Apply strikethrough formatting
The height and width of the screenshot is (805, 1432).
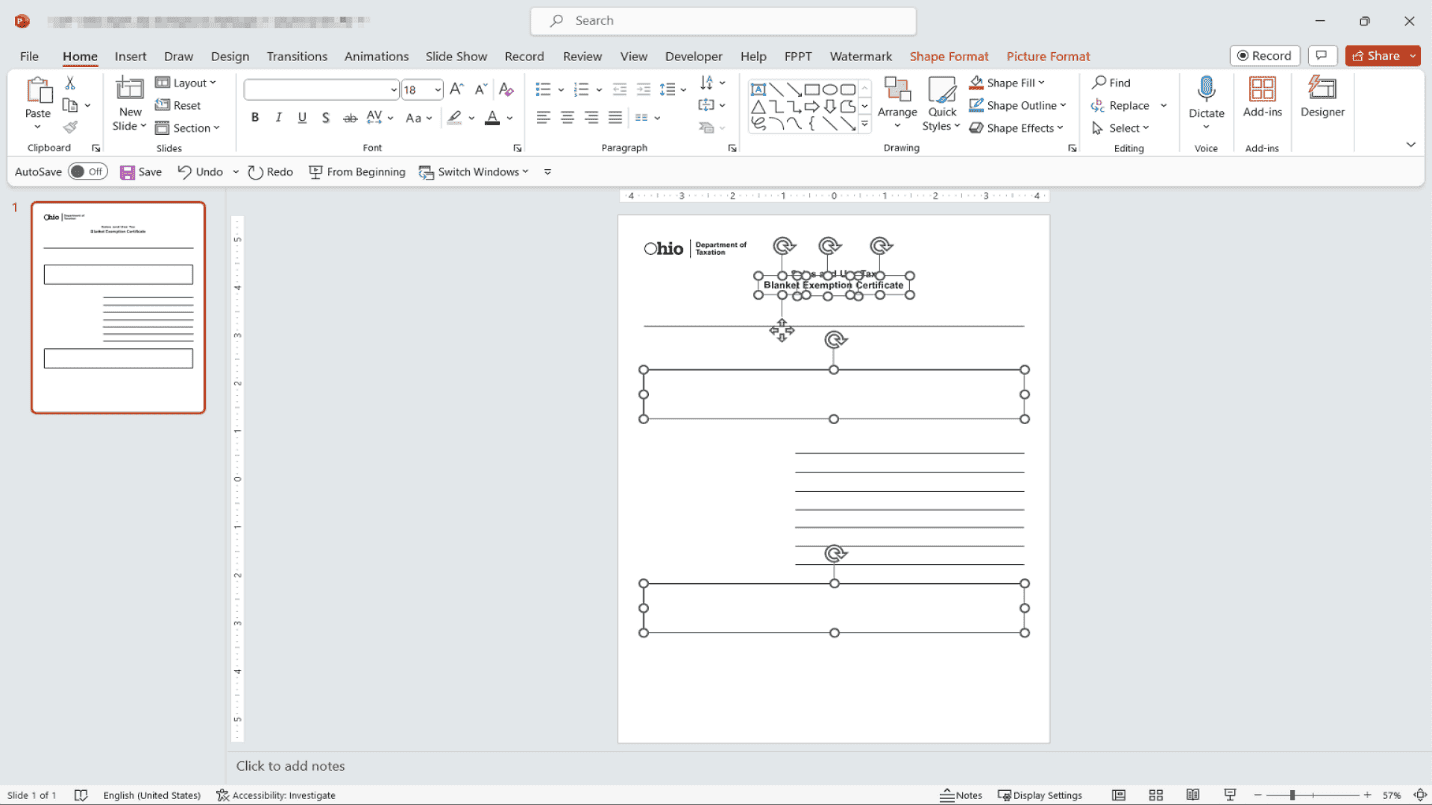click(350, 118)
